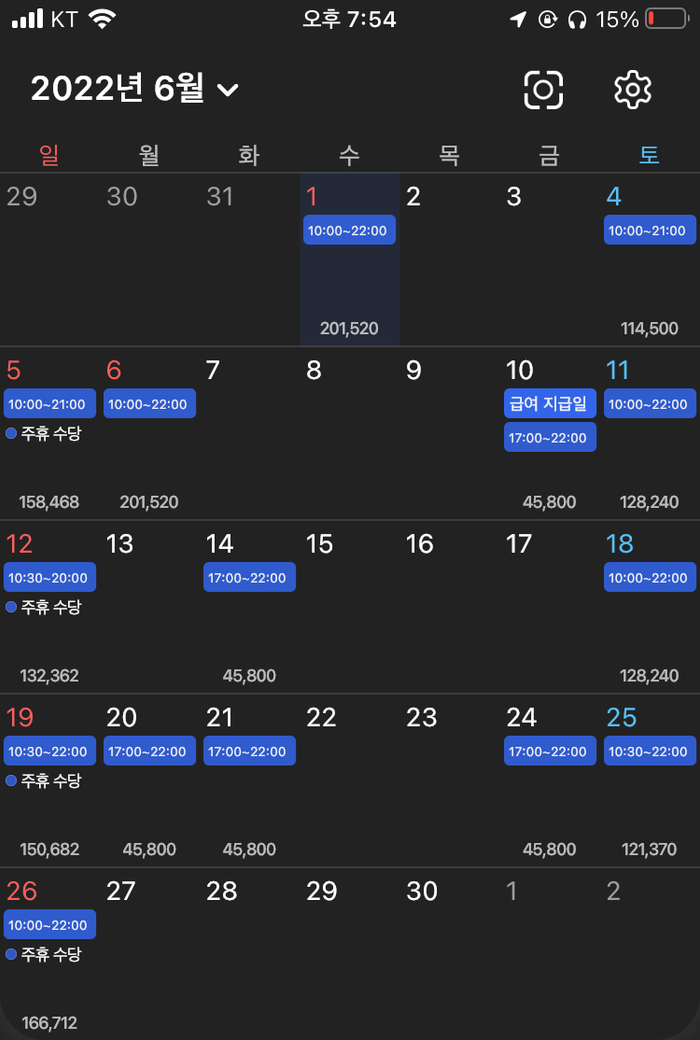Open the 10:00~22:00 shift on June 1

tap(349, 230)
